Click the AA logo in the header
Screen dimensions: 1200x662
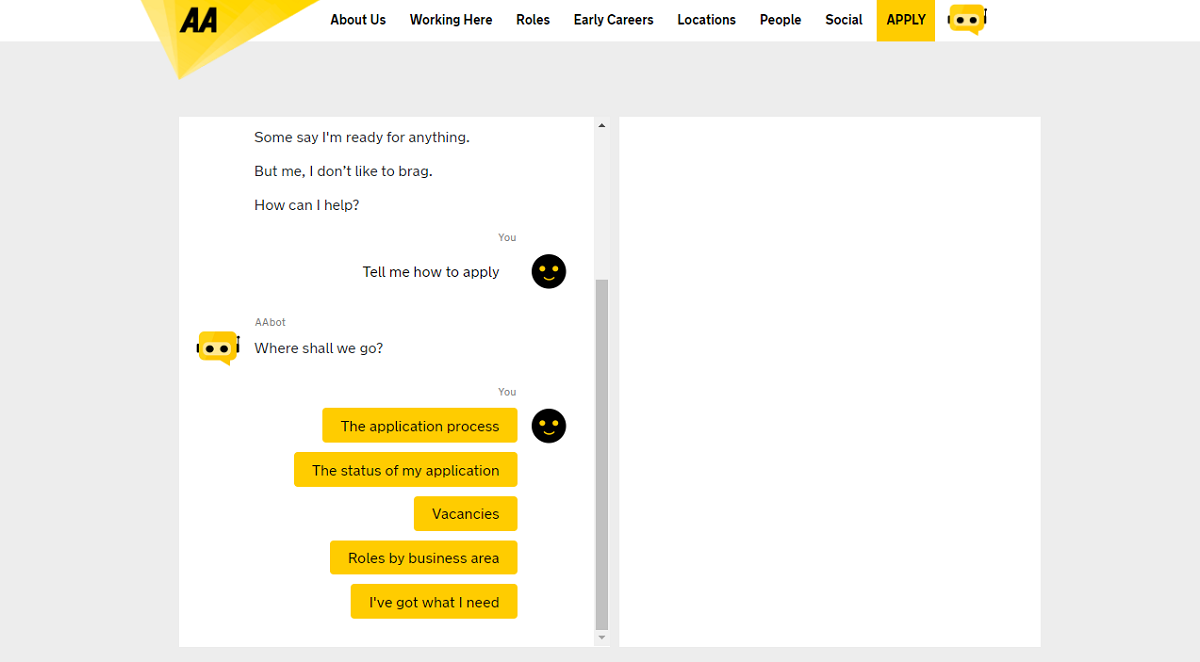(198, 19)
